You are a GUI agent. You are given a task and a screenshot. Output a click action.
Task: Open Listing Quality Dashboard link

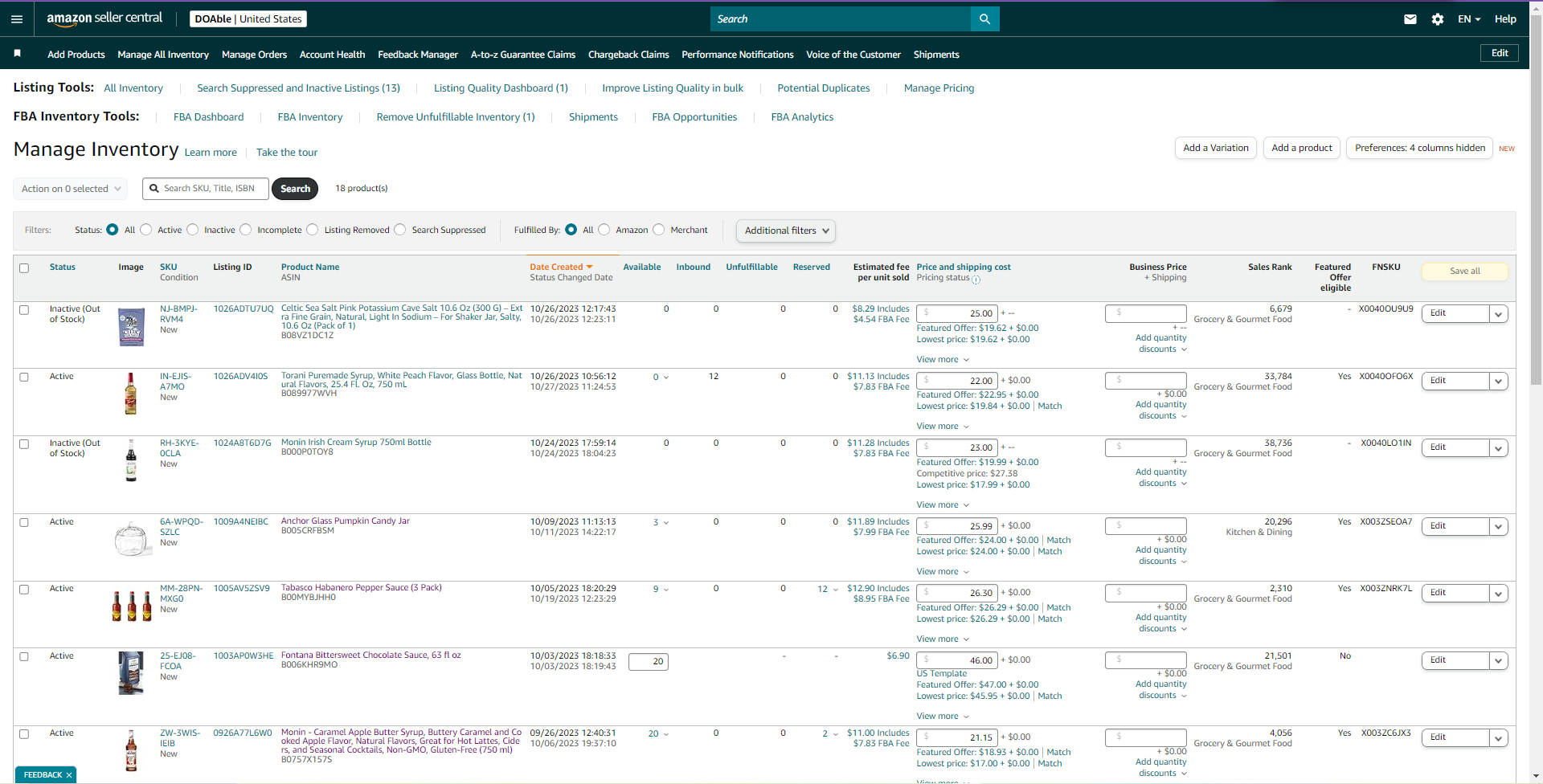tap(501, 88)
